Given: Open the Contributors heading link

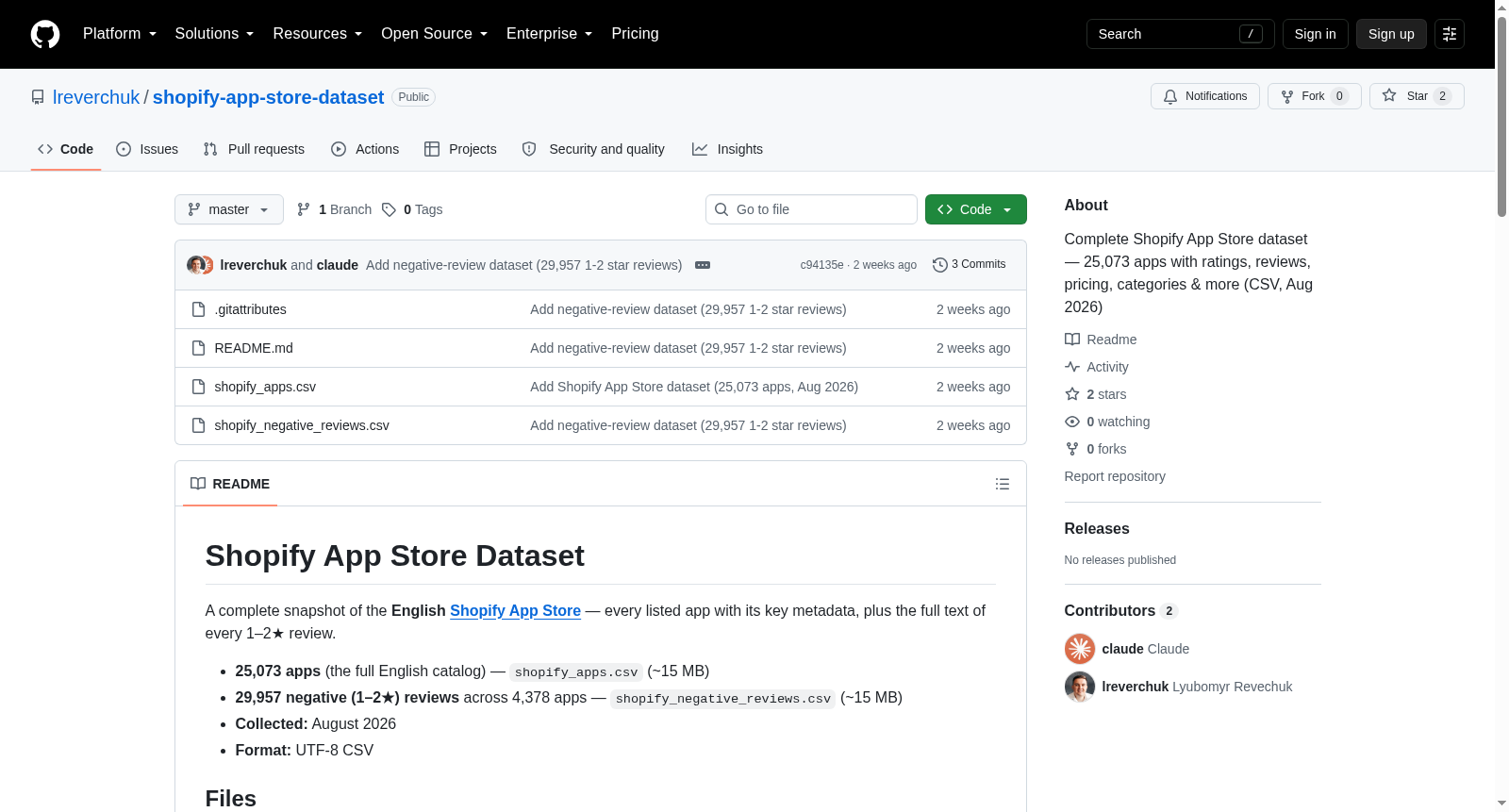Looking at the screenshot, I should click(1121, 610).
